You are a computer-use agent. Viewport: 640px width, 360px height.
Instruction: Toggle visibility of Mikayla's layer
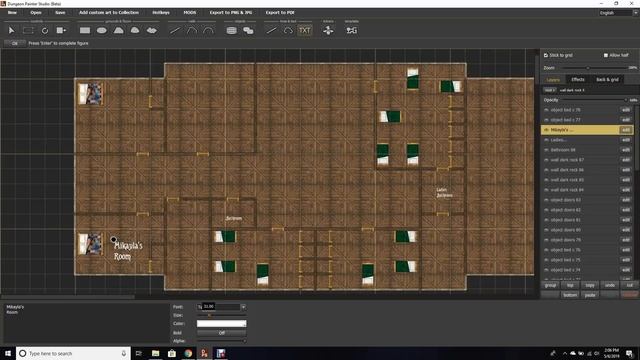(547, 130)
